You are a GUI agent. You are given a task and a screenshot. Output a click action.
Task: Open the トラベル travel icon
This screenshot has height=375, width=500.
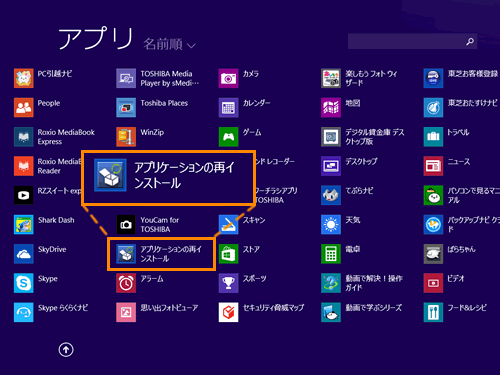433,137
